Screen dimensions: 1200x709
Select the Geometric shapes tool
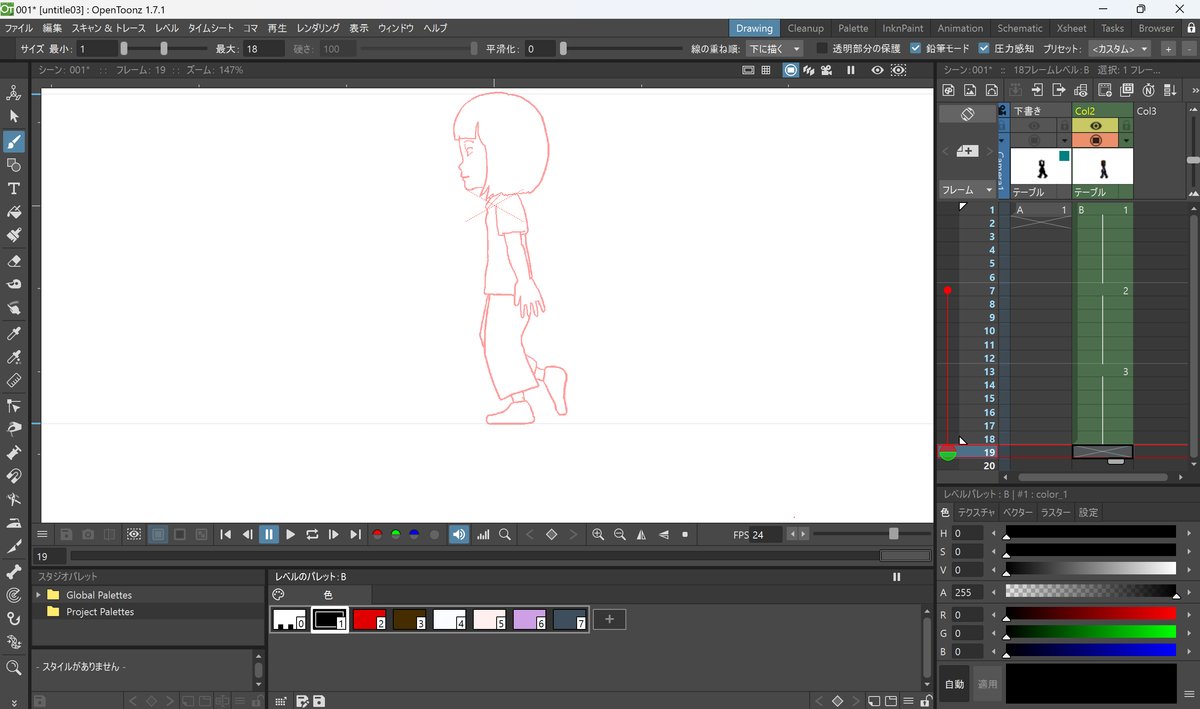pos(14,165)
